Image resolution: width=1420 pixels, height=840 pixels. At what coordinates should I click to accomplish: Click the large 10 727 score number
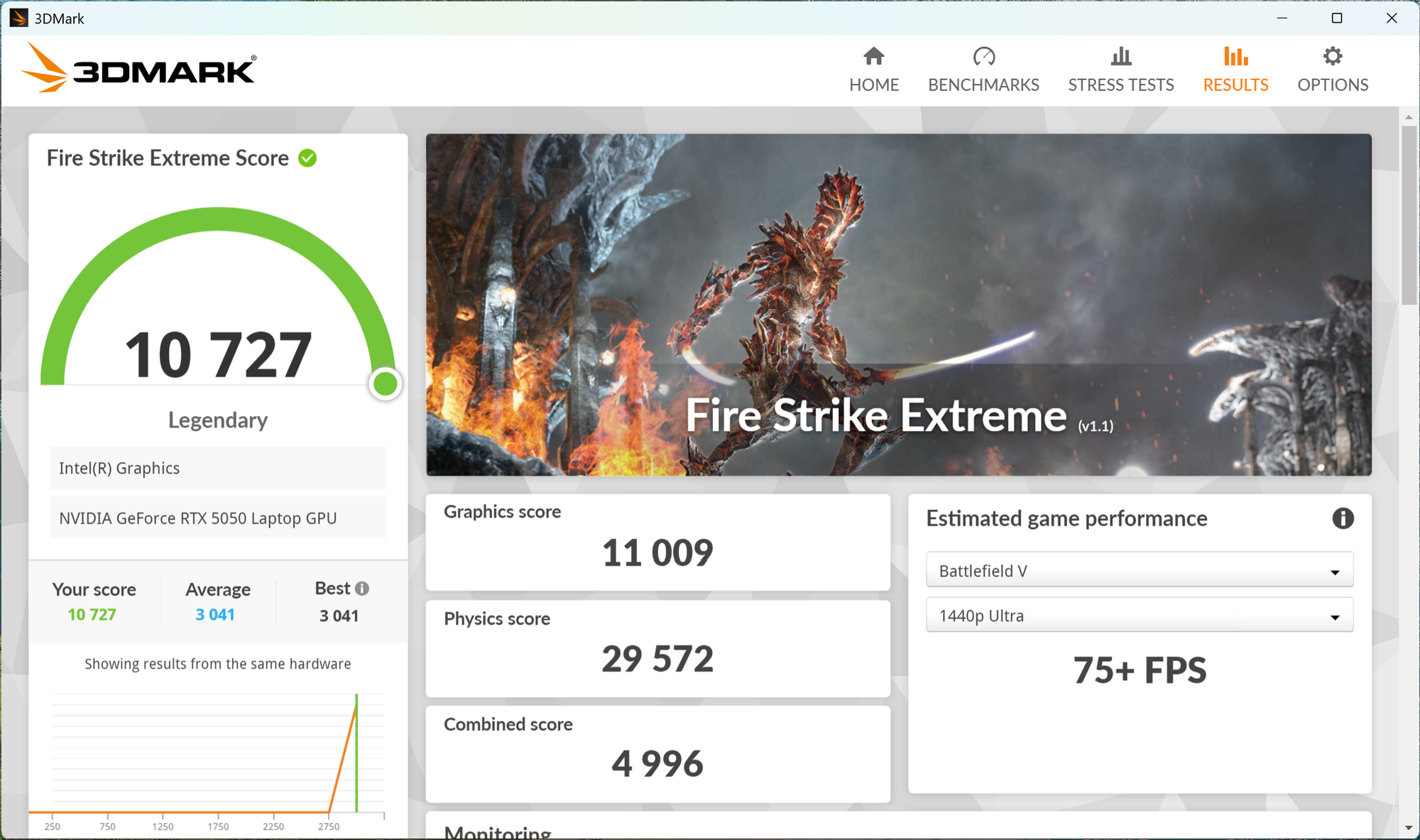click(x=218, y=354)
